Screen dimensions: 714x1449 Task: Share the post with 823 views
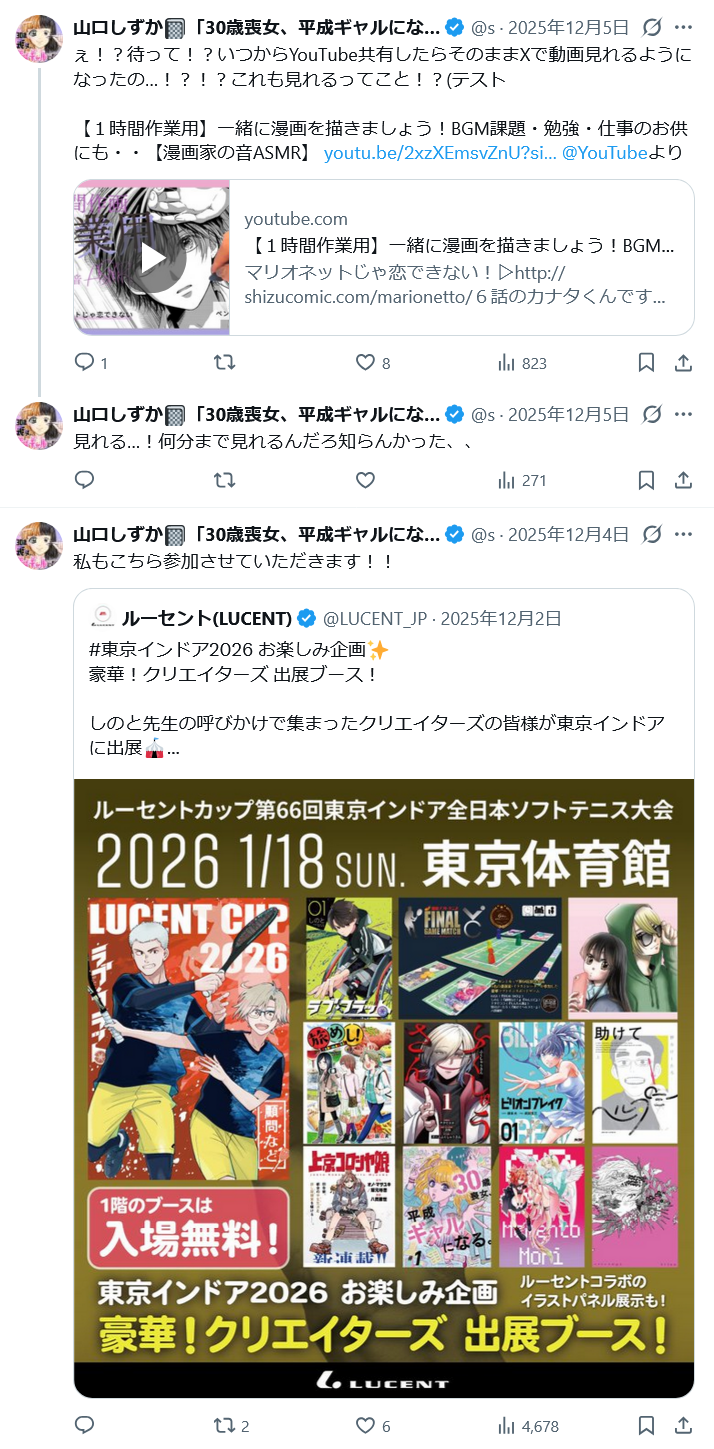[x=684, y=362]
